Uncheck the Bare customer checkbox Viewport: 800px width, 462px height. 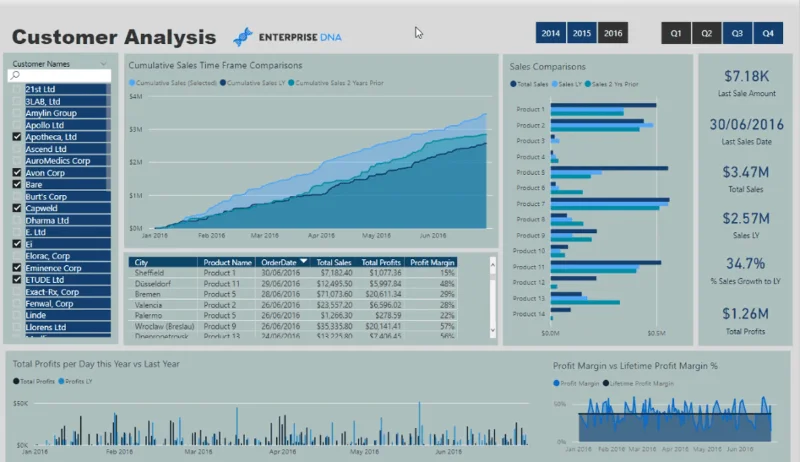17,184
